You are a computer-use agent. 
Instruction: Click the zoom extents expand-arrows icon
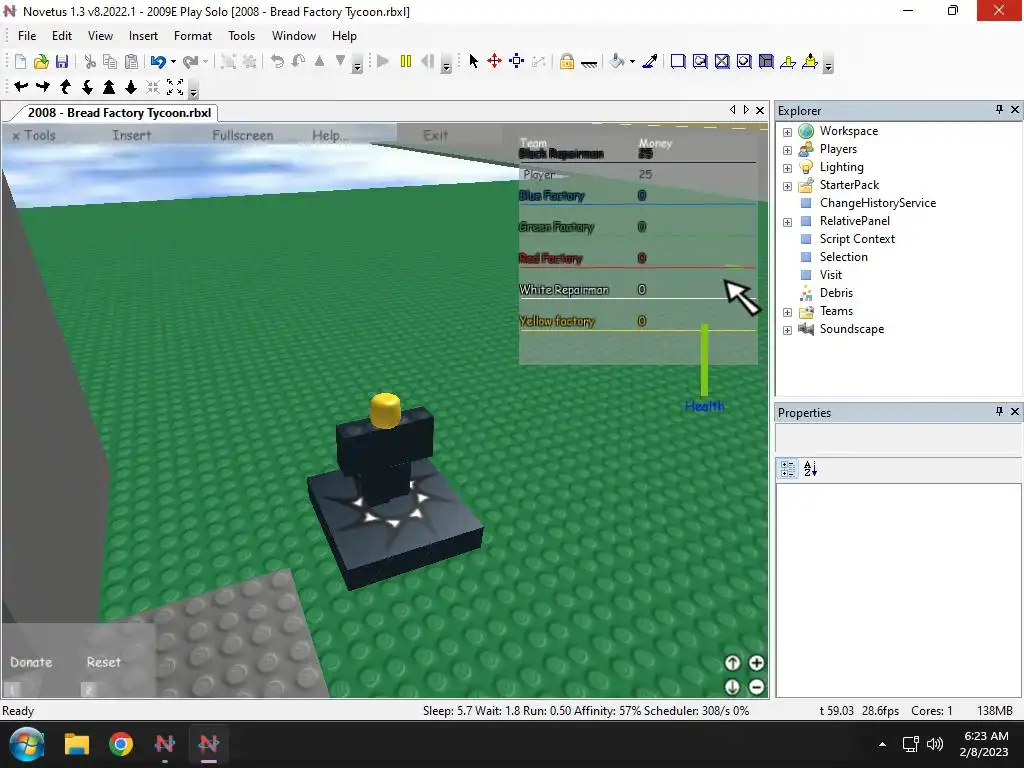[175, 86]
